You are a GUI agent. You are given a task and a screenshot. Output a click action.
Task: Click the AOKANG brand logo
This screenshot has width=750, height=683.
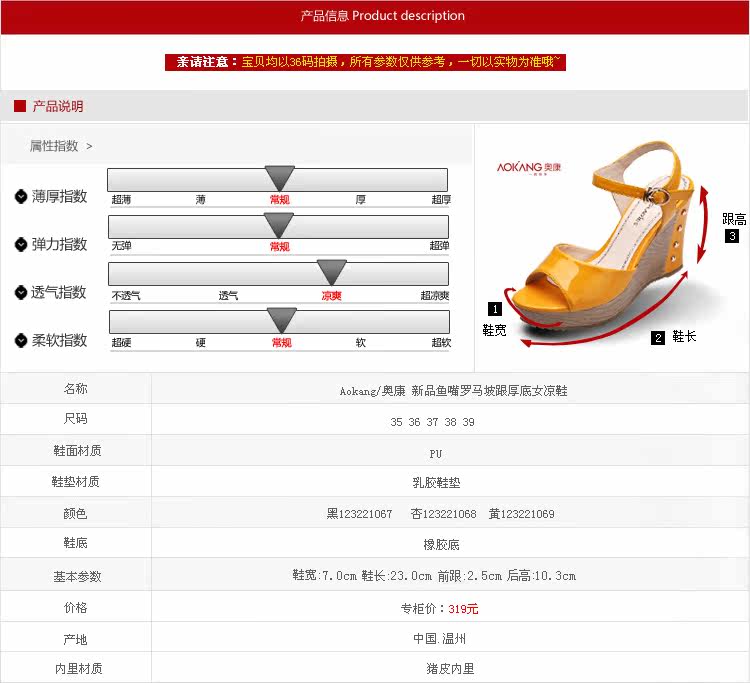coord(530,168)
